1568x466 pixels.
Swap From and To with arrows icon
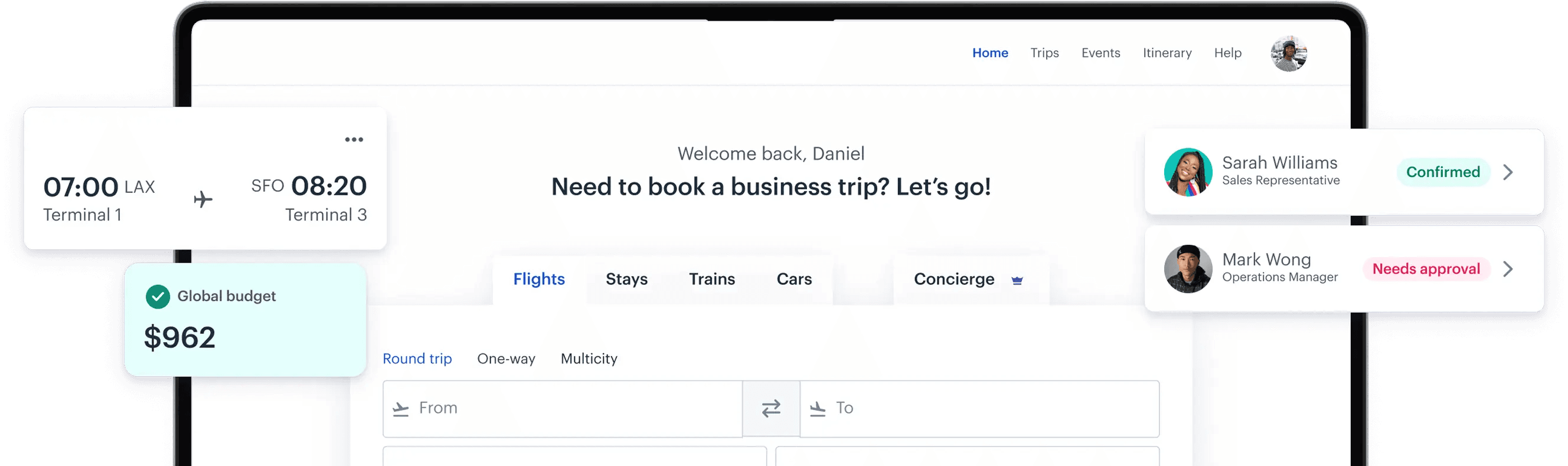pyautogui.click(x=770, y=408)
